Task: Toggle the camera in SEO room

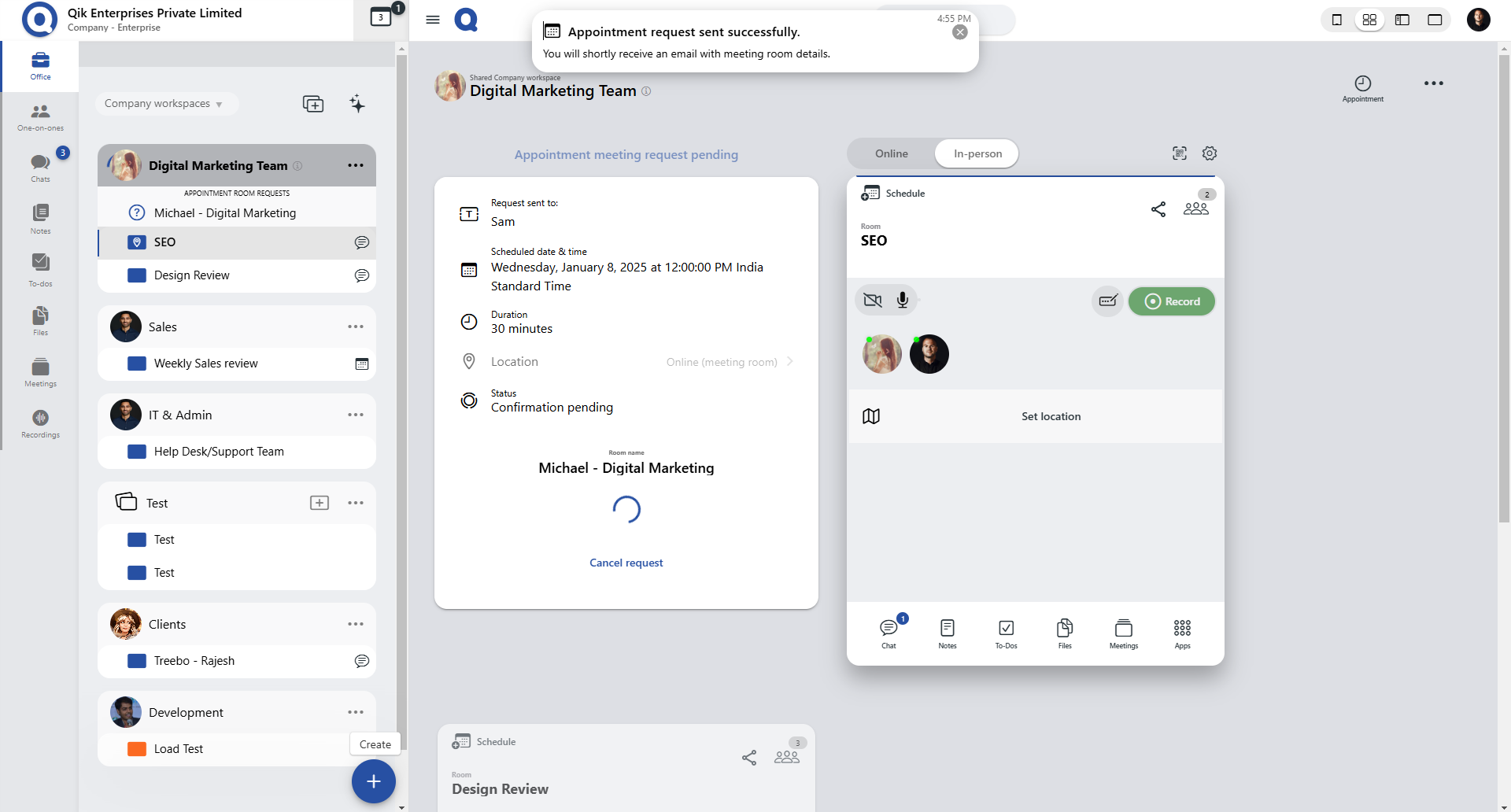Action: click(x=873, y=301)
